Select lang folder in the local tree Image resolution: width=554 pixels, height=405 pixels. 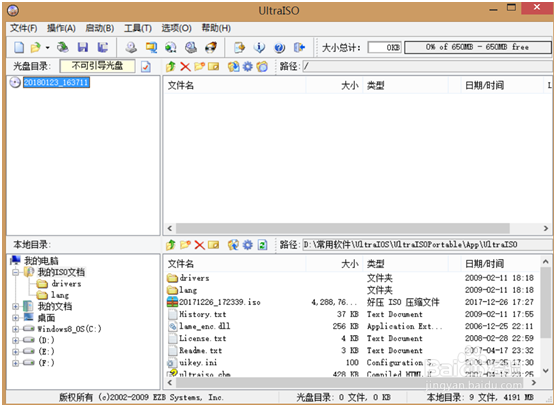point(60,295)
